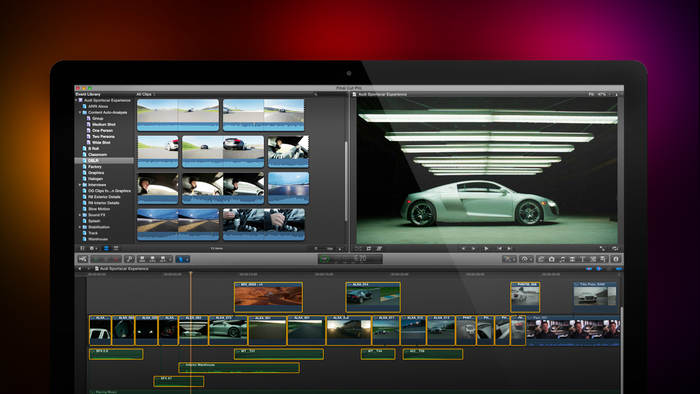This screenshot has height=394, width=700.
Task: Toggle audio skimming in the timeline
Action: [x=599, y=269]
